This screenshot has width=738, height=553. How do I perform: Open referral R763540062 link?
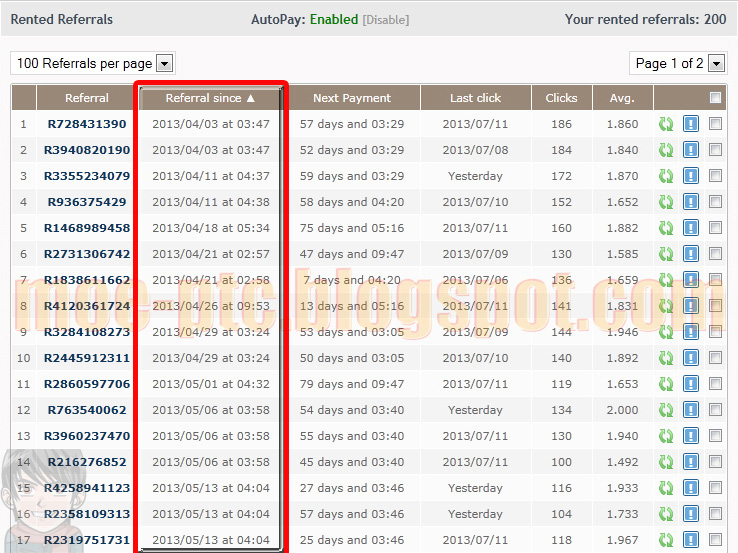pyautogui.click(x=87, y=410)
